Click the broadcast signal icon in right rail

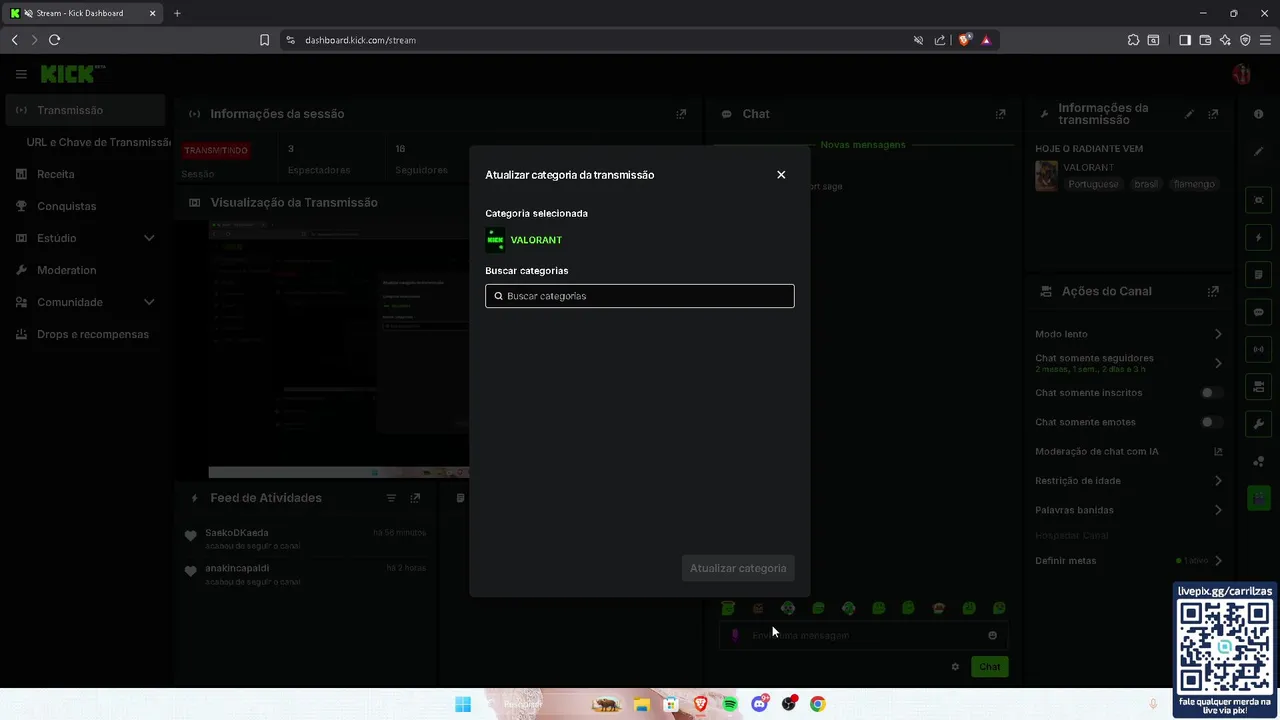pyautogui.click(x=1258, y=349)
